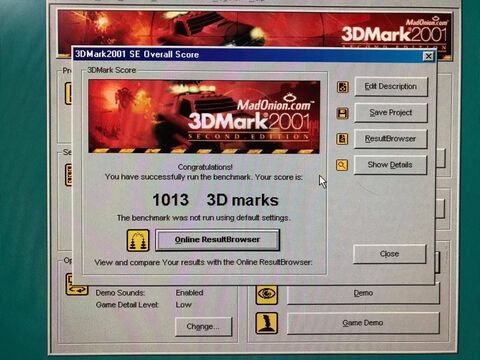Click the Change... button in main window
Screen dimensions: 480x360
[x=203, y=327]
